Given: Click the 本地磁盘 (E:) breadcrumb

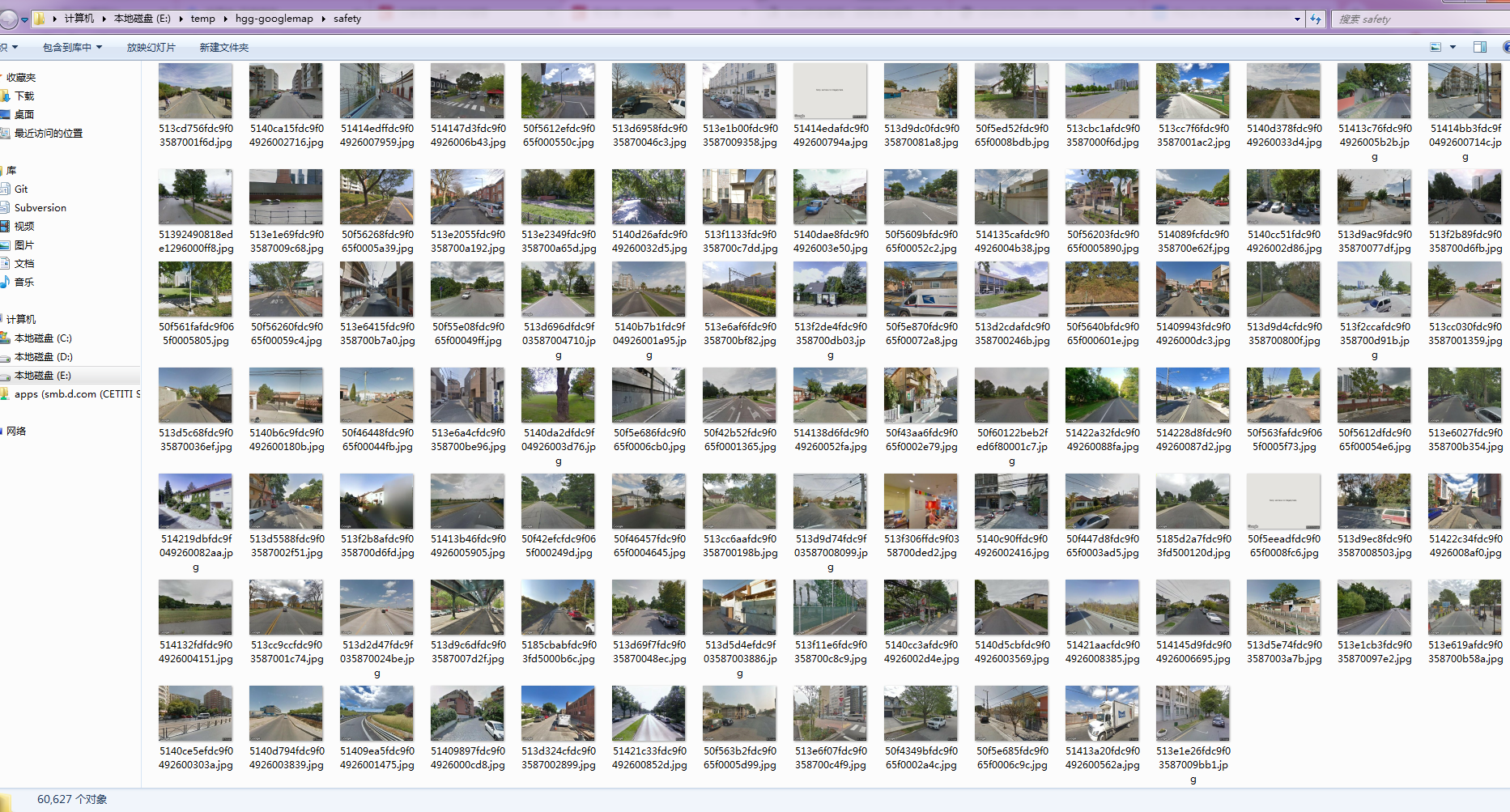Looking at the screenshot, I should pyautogui.click(x=142, y=18).
